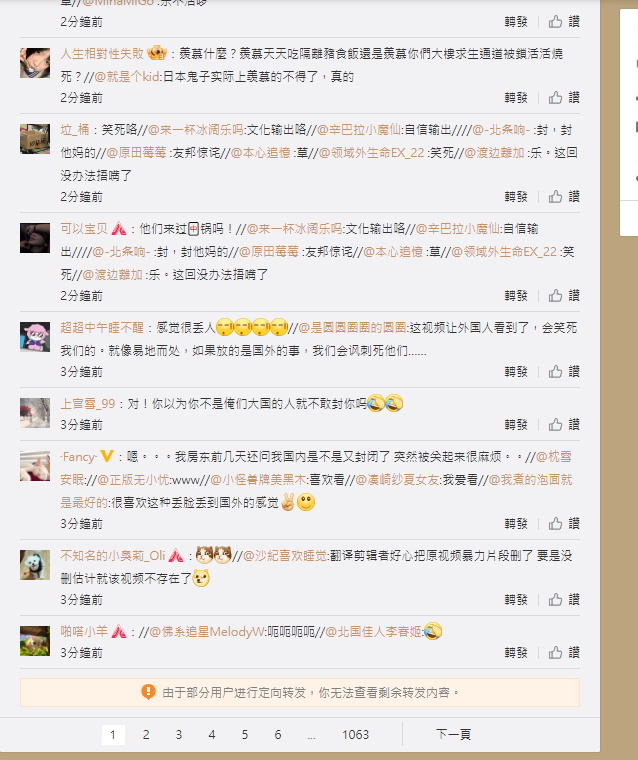
Task: Open avatar of user 上官雪_99
Action: [35, 413]
